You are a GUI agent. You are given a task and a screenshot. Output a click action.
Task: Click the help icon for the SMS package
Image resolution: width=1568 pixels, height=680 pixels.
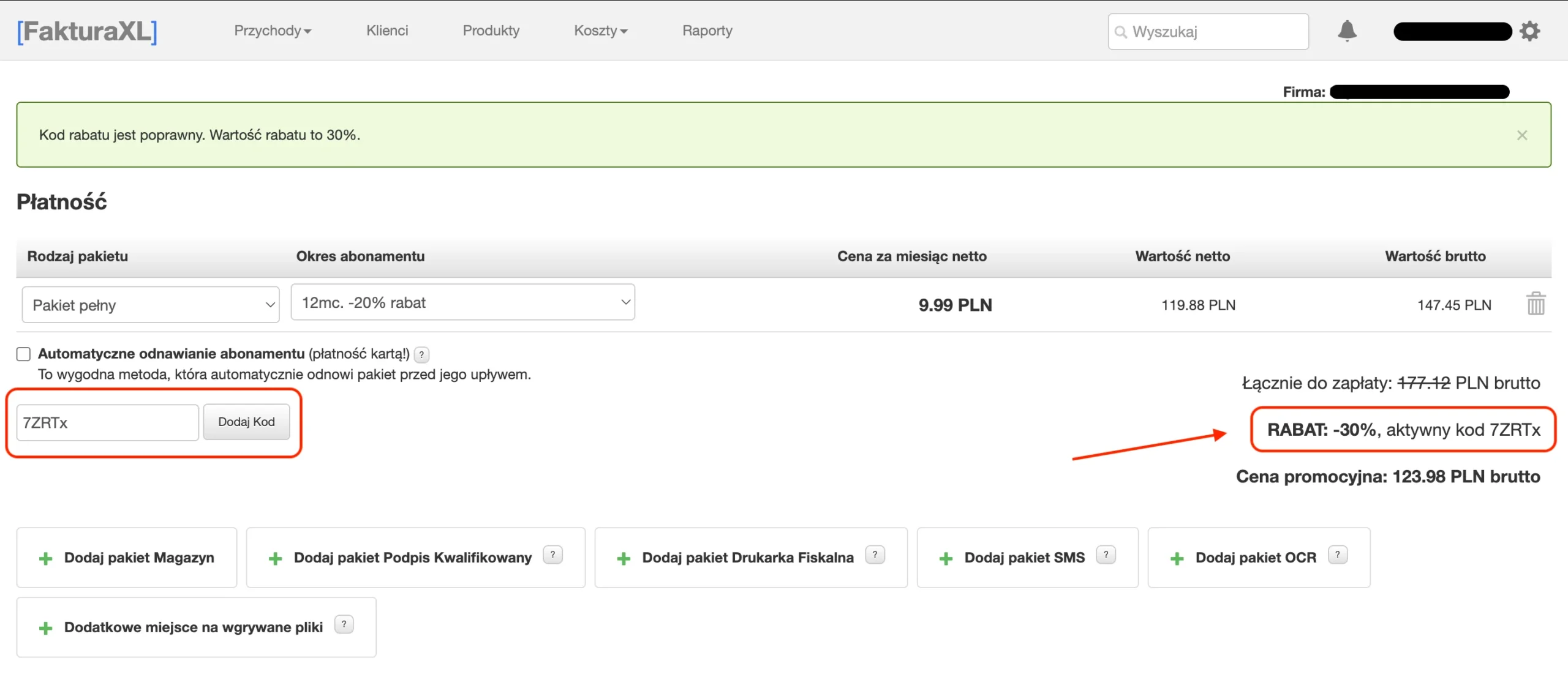(1106, 555)
